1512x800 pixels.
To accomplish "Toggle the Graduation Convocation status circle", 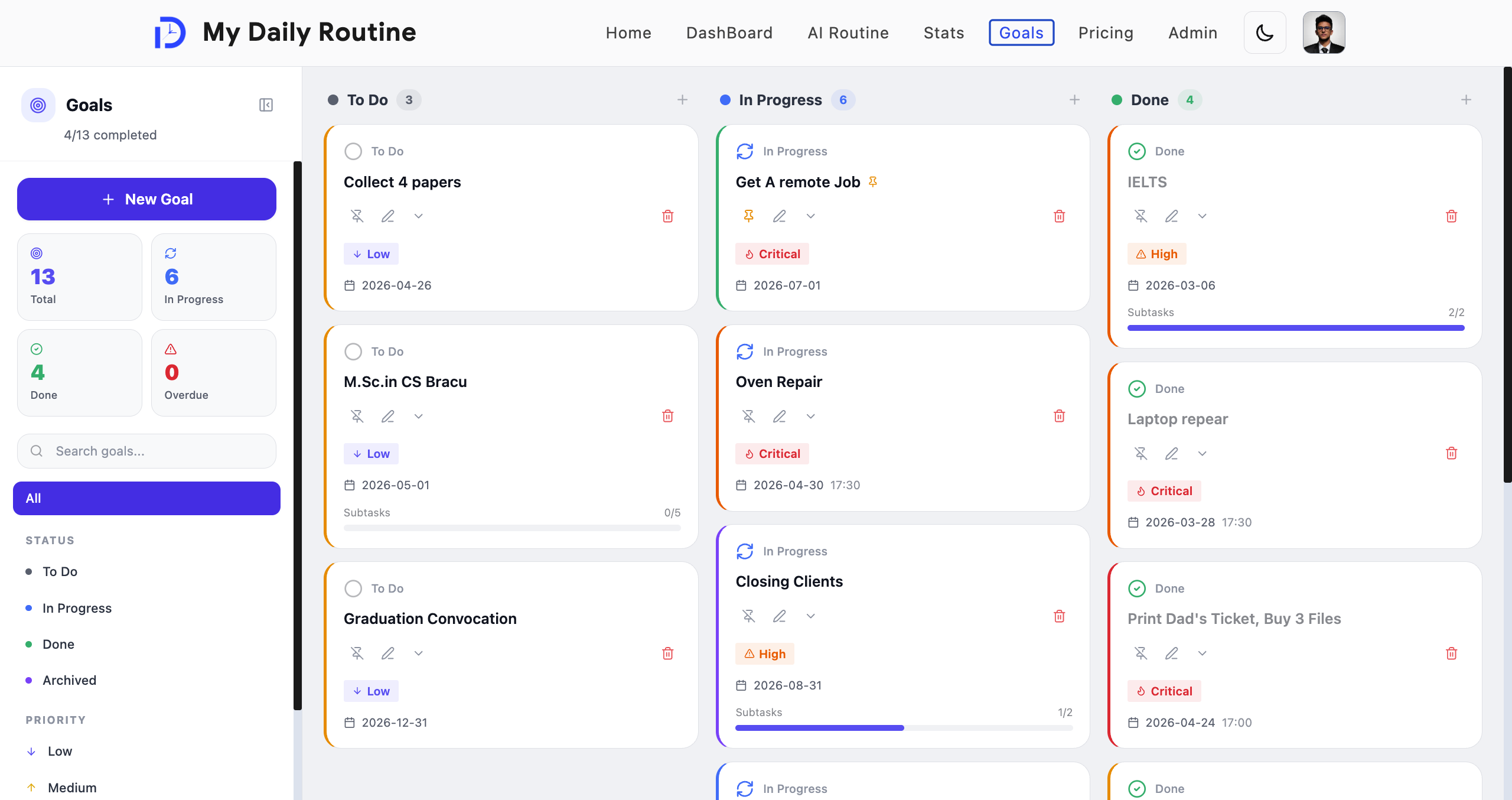I will click(353, 588).
